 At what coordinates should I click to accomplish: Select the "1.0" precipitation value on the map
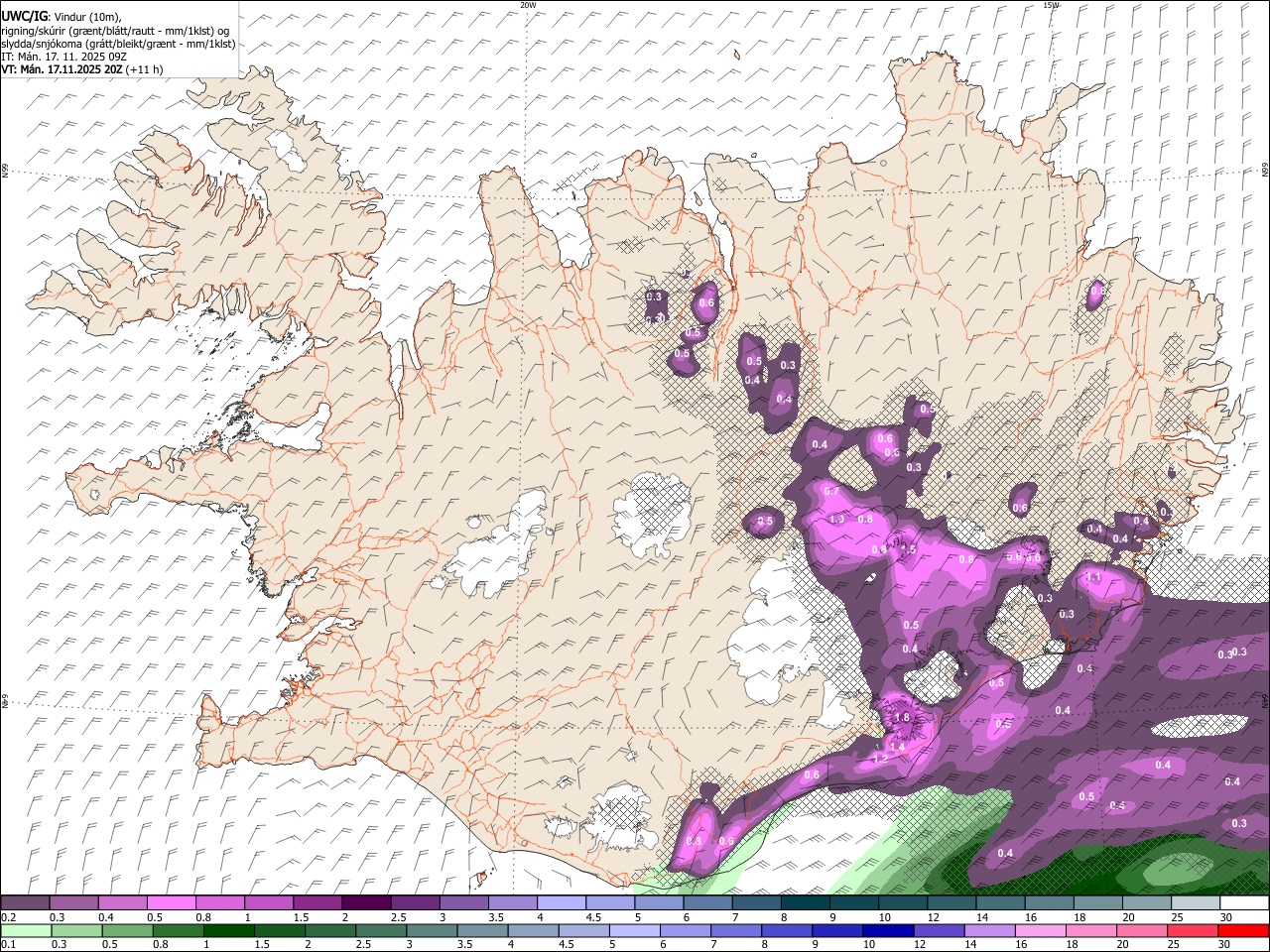[836, 519]
